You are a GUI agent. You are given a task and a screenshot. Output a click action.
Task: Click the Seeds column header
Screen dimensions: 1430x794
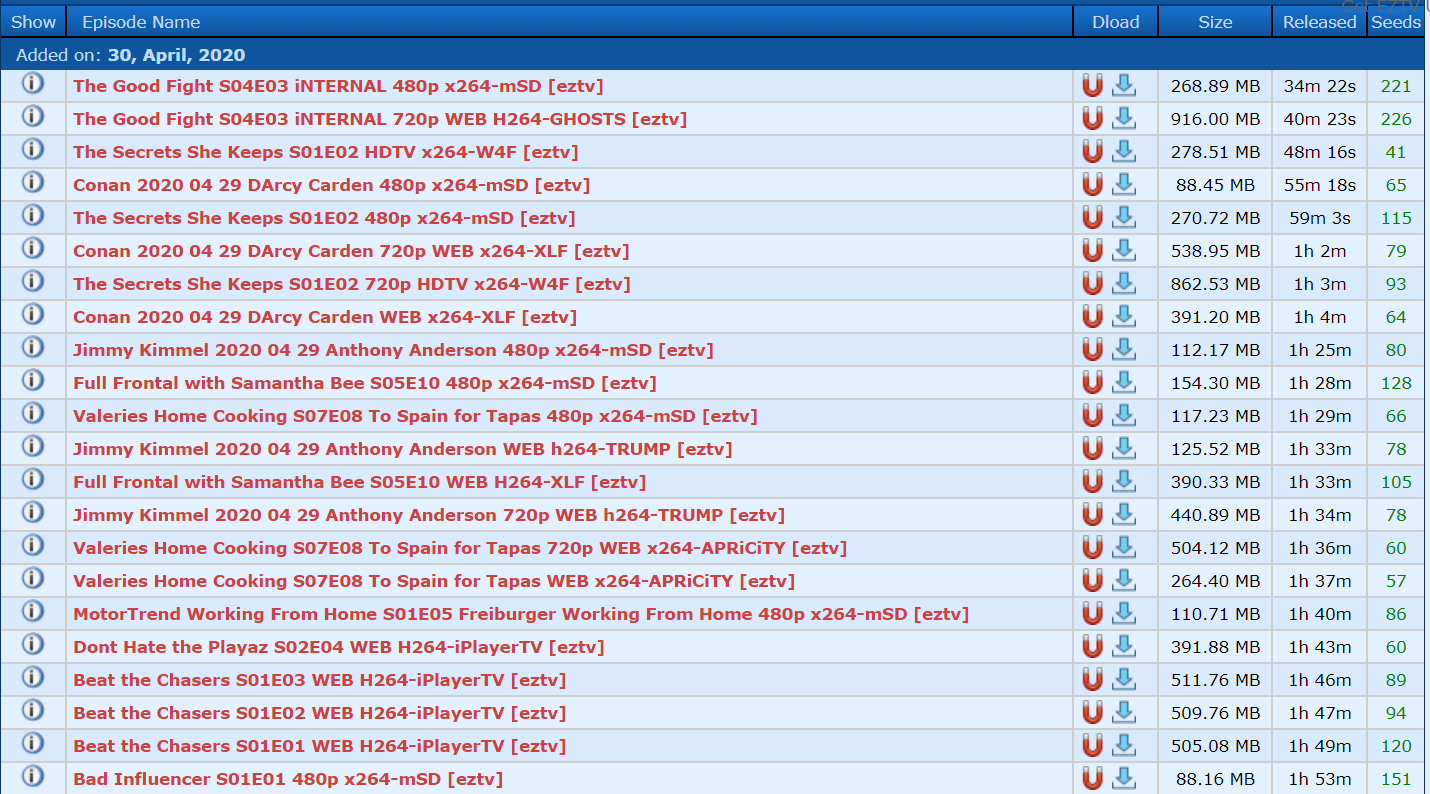pyautogui.click(x=1395, y=22)
